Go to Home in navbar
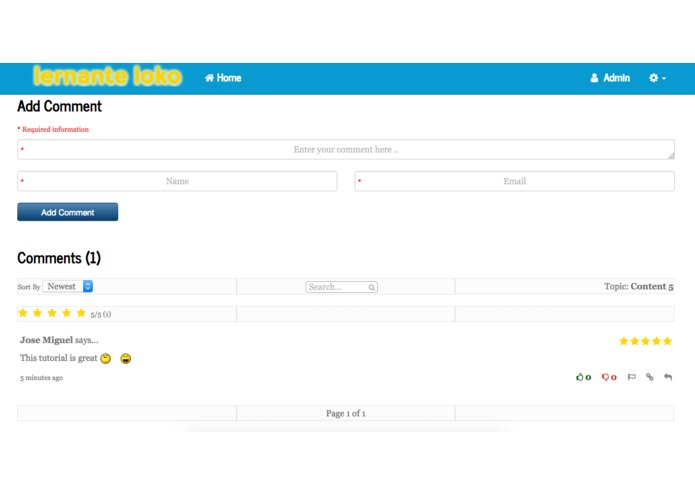This screenshot has height=494, width=695. click(223, 78)
